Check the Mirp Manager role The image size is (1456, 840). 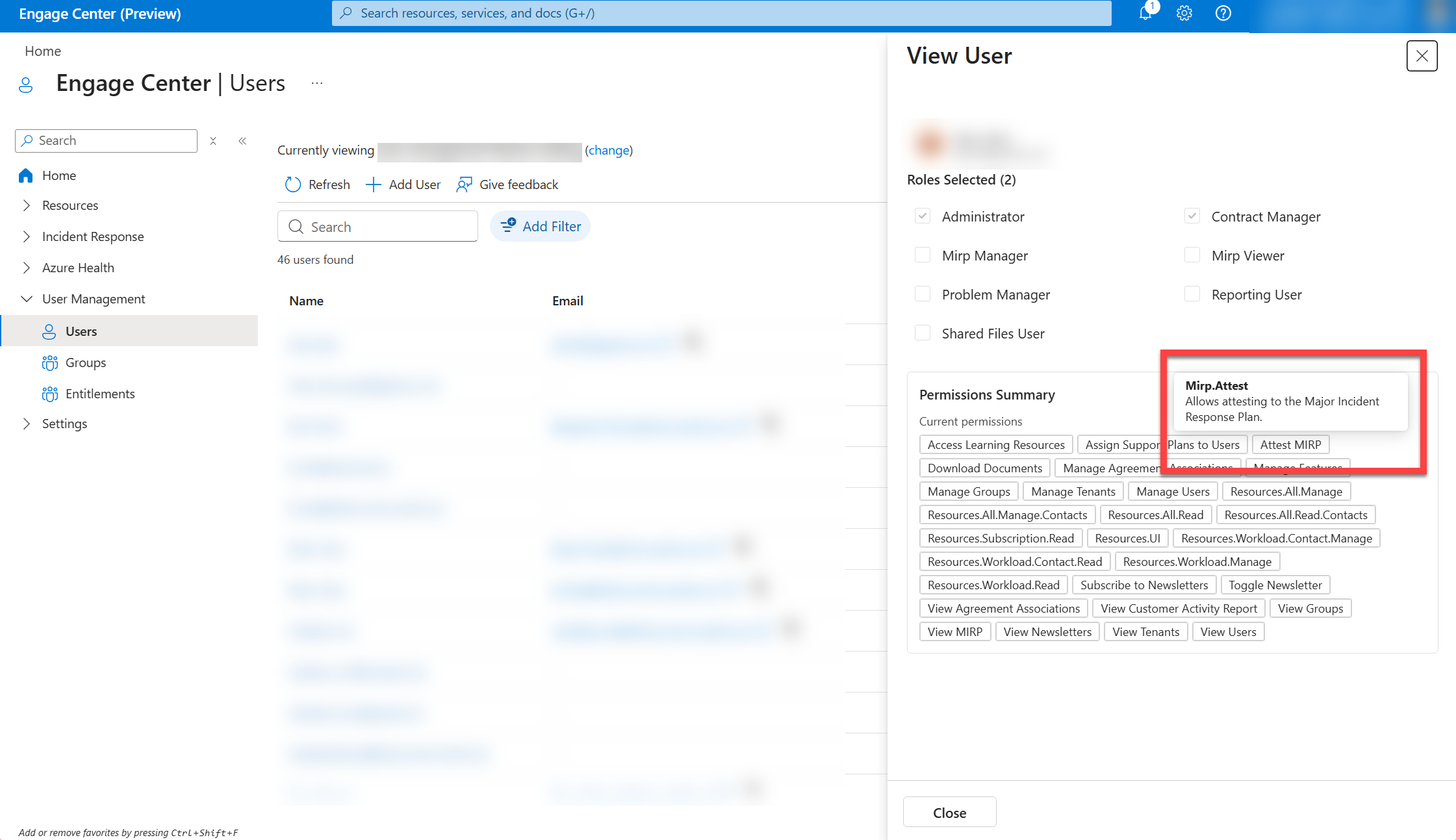(923, 255)
